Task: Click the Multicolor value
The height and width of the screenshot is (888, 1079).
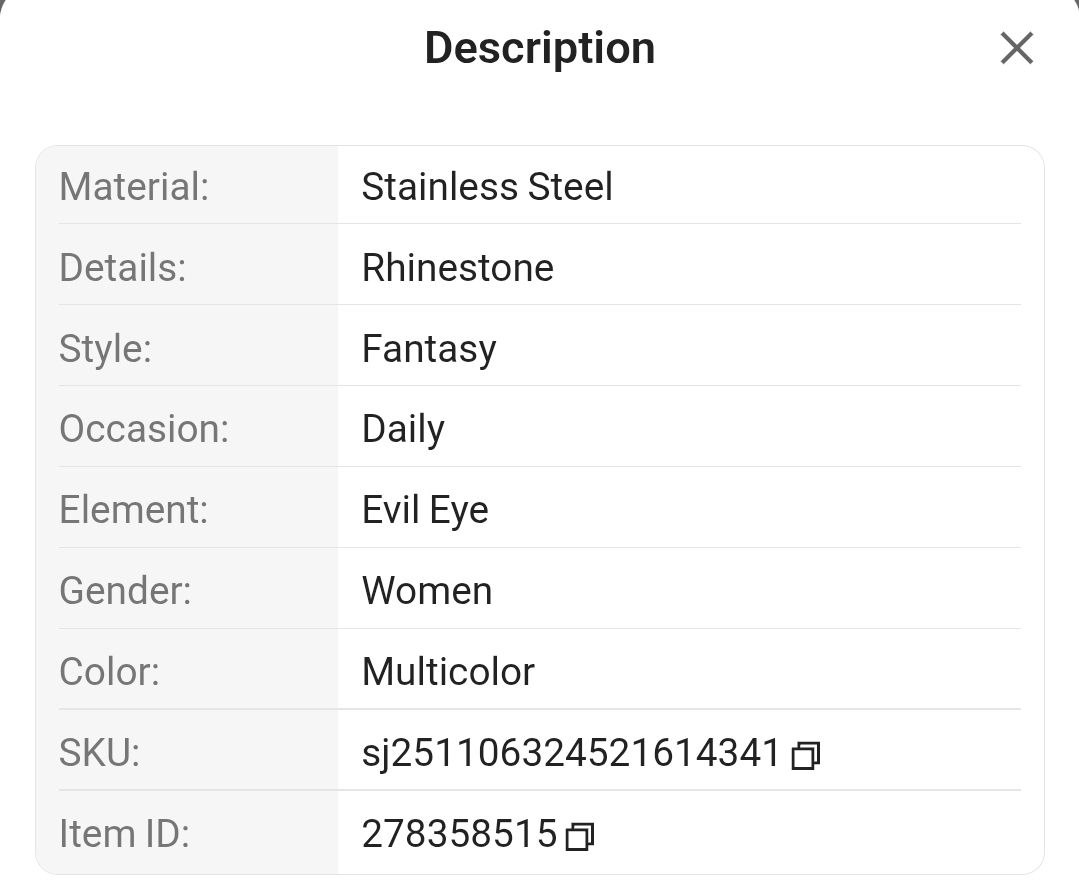Action: click(x=448, y=672)
